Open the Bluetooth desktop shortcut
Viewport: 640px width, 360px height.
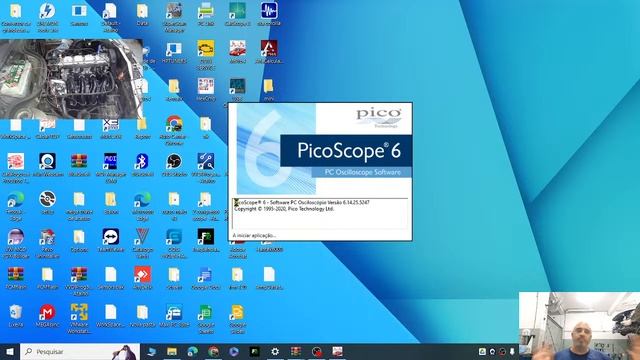142,162
